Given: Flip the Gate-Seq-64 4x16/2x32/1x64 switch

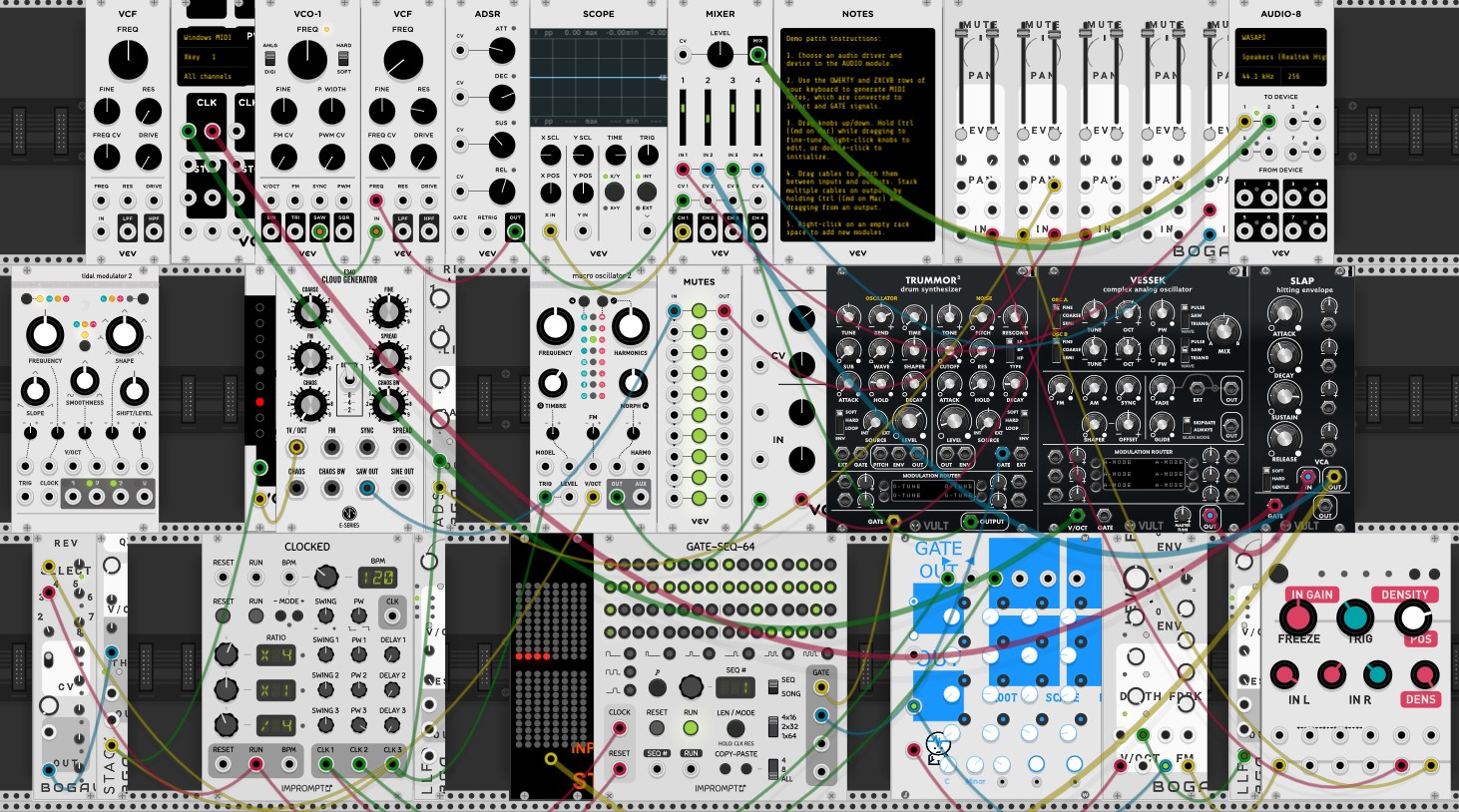Looking at the screenshot, I should point(773,726).
